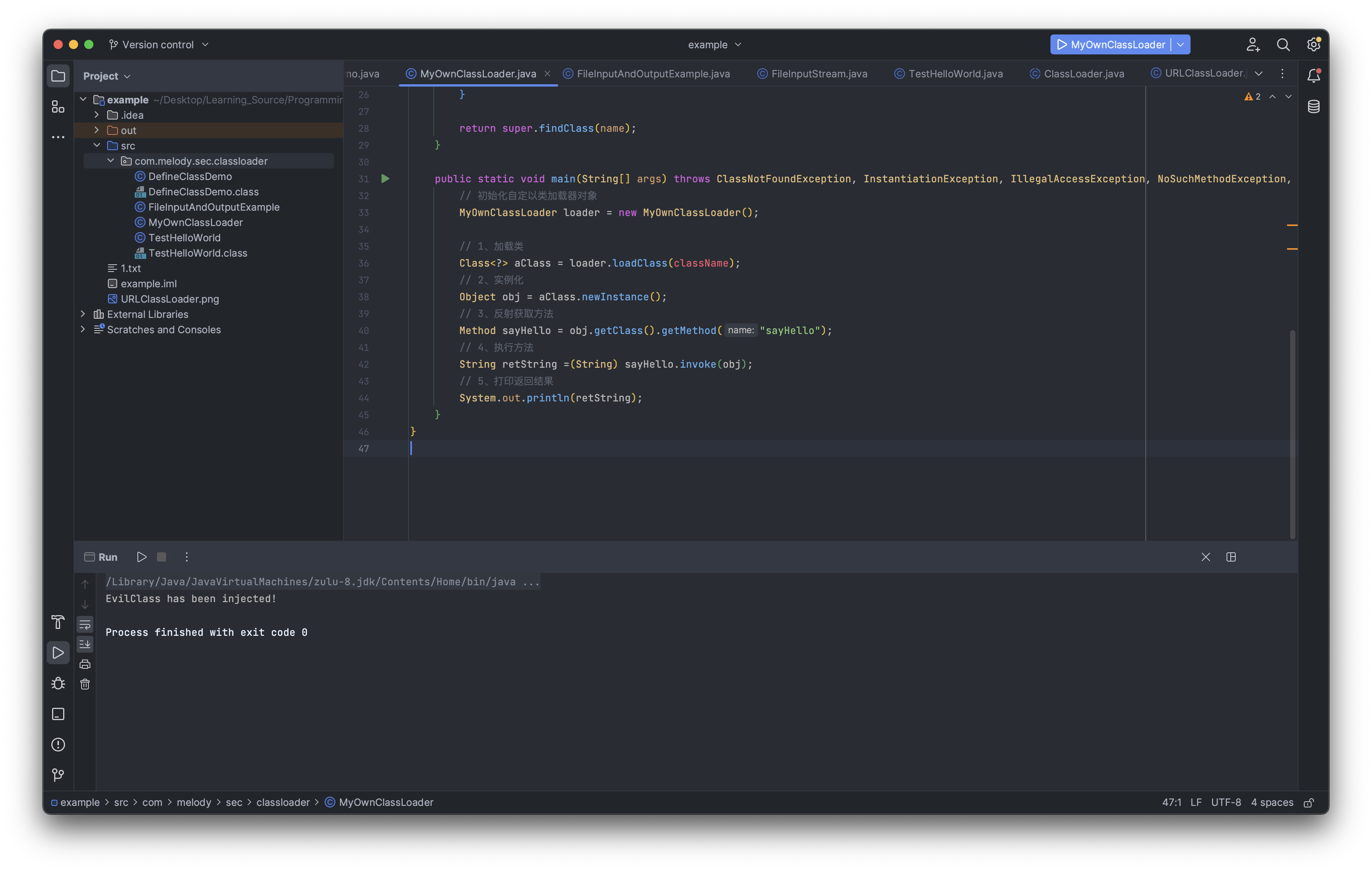
Task: Toggle Soft-Wrap in the Run console
Action: point(85,625)
